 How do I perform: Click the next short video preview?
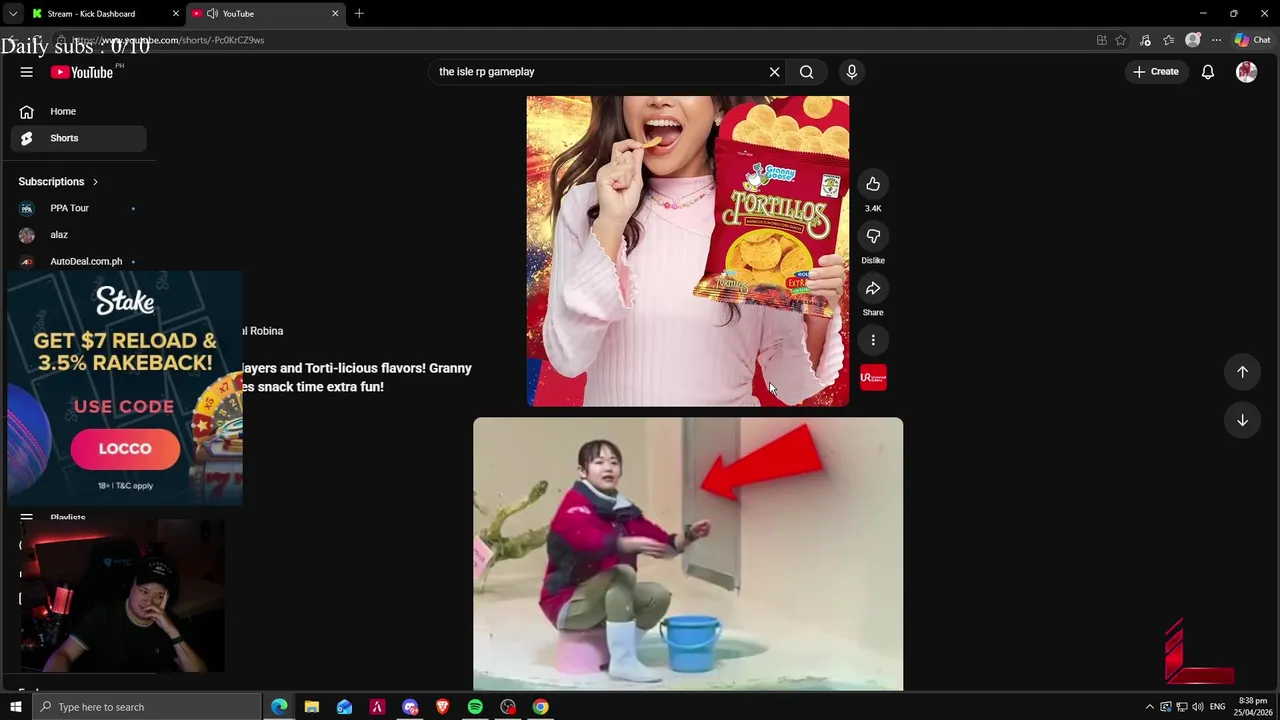688,554
